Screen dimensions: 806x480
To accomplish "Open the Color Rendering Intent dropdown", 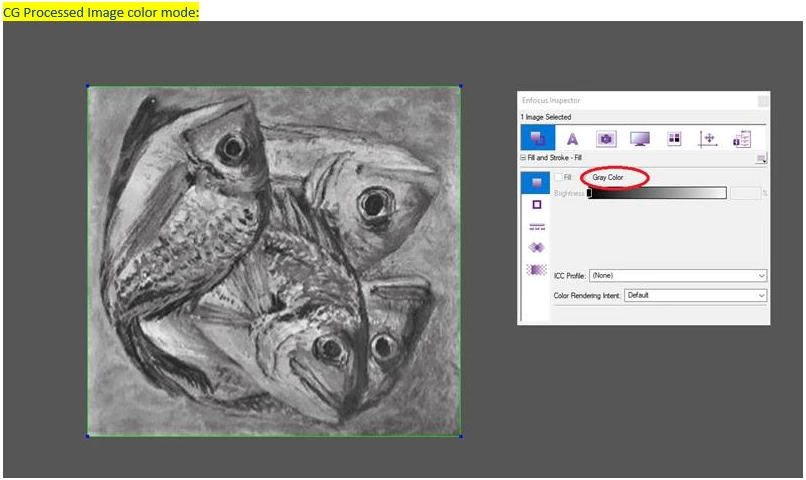I will click(695, 296).
